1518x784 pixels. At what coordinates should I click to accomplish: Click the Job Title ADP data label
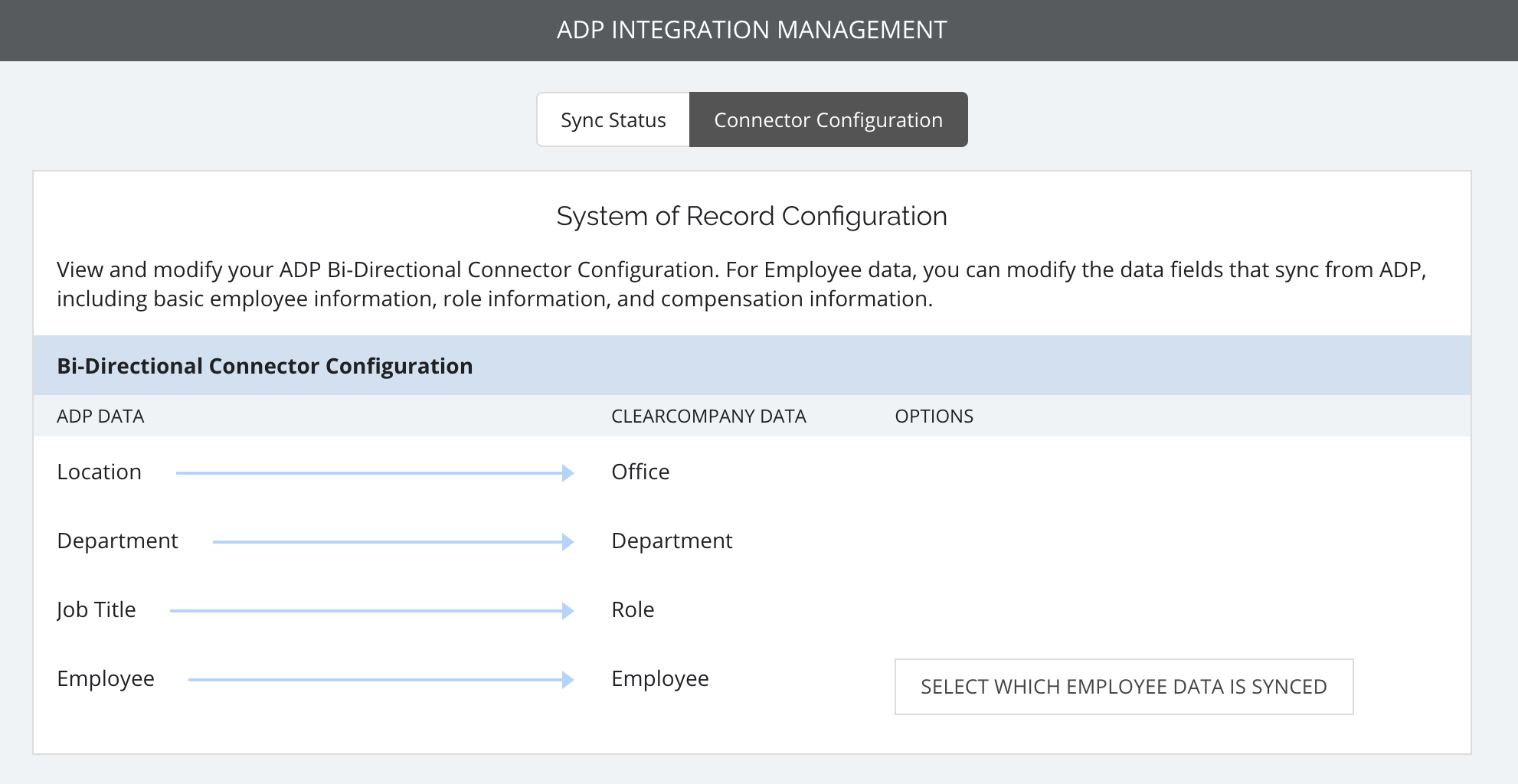coord(97,609)
